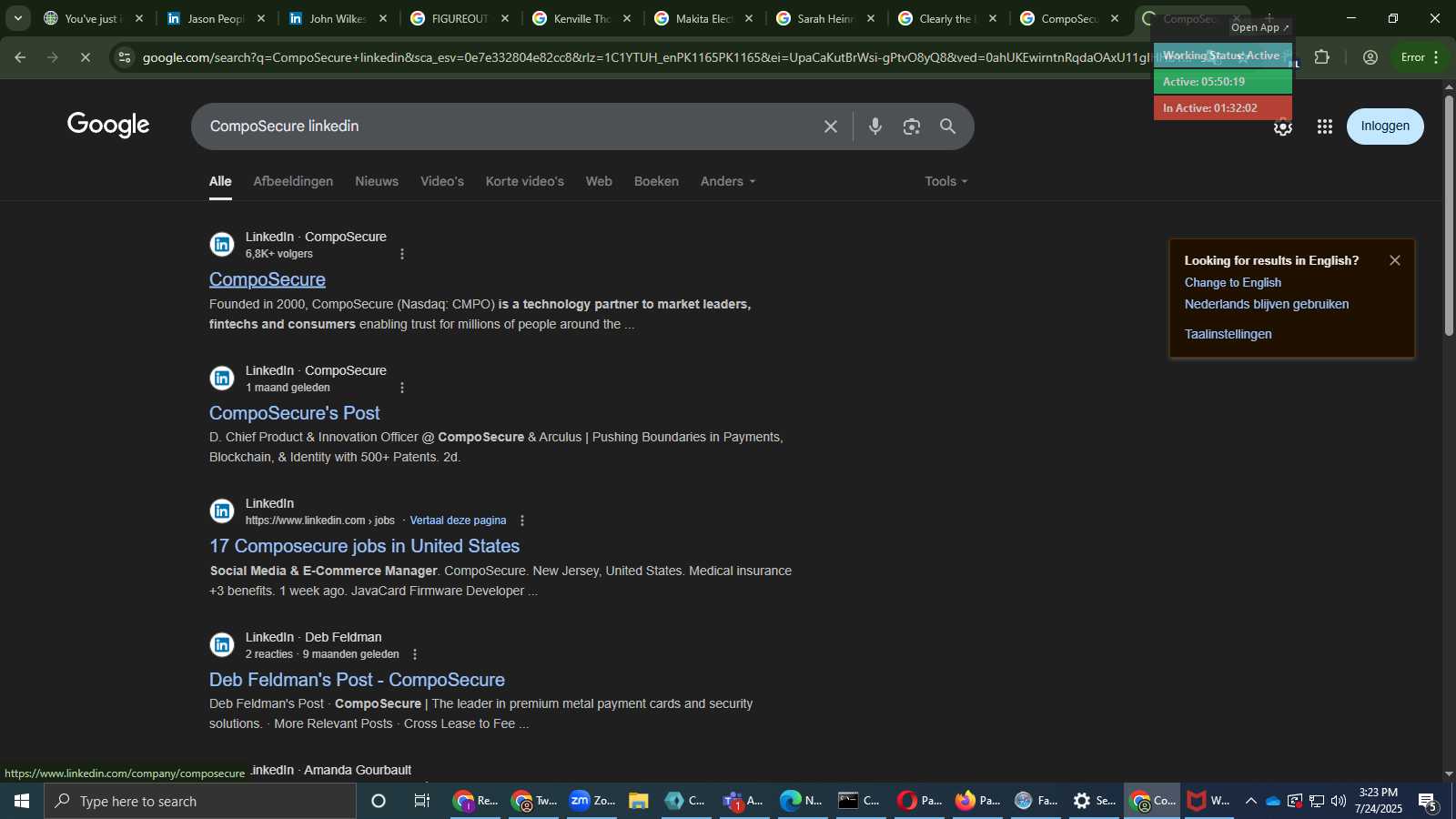Click Change to English link
Screen dimensions: 1456x819
click(1233, 283)
